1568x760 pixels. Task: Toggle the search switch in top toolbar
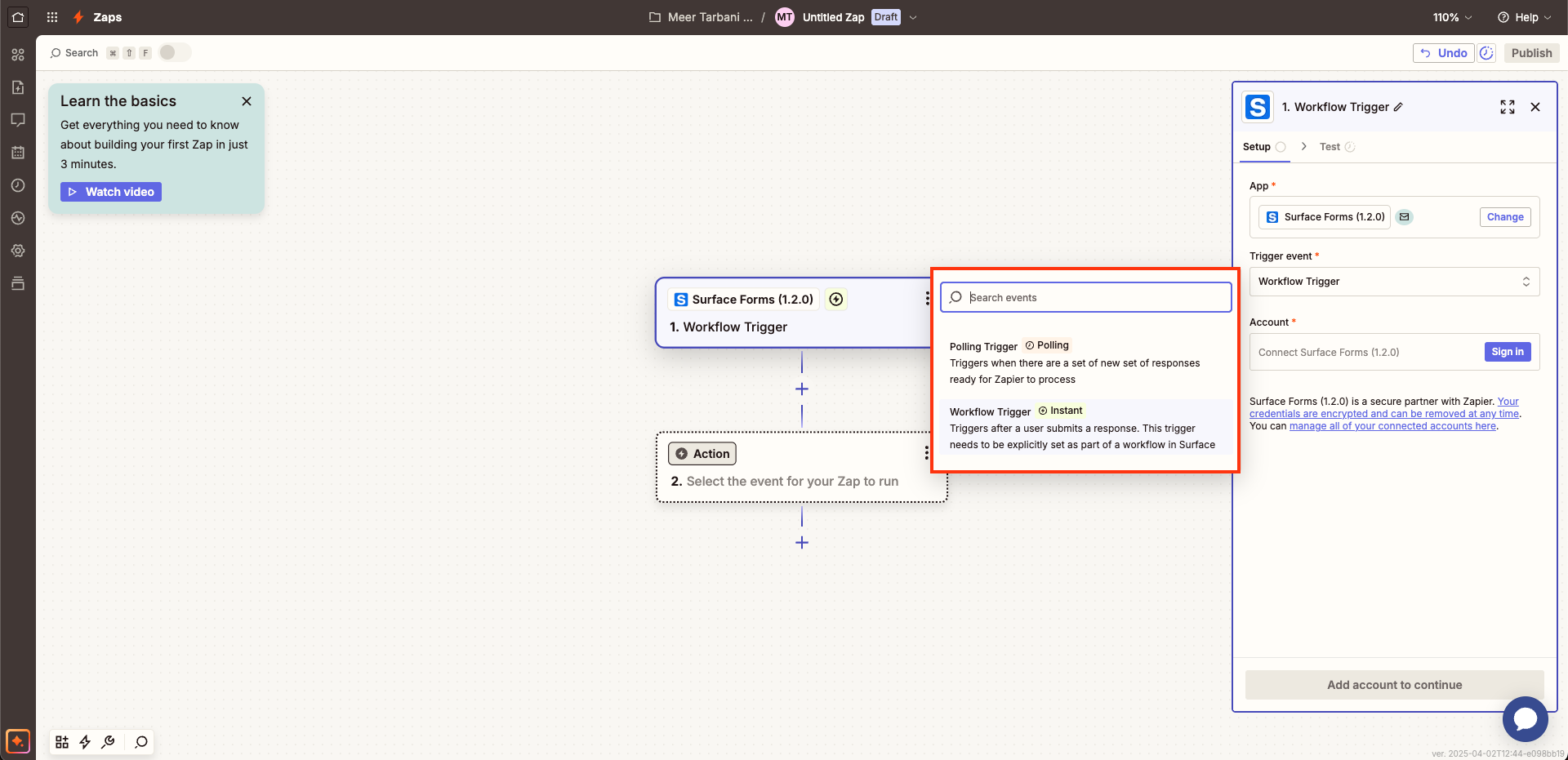point(174,52)
